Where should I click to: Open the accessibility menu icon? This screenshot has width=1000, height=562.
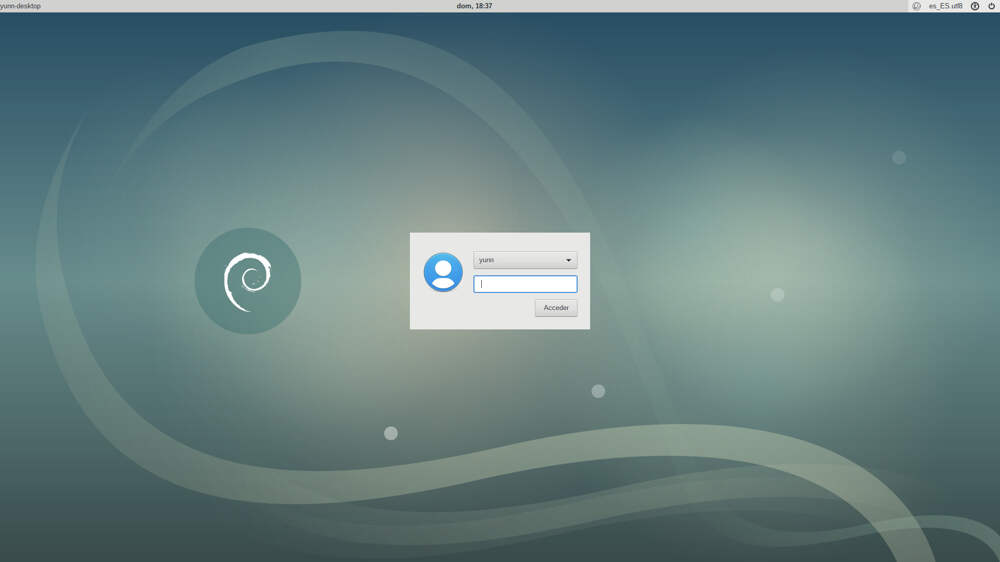pyautogui.click(x=975, y=6)
